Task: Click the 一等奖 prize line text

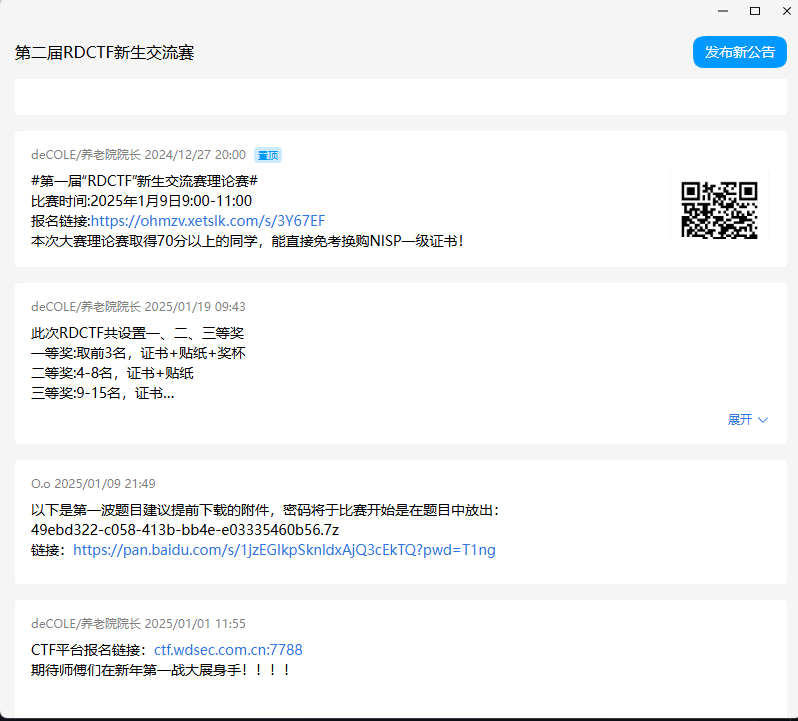Action: pyautogui.click(x=138, y=353)
